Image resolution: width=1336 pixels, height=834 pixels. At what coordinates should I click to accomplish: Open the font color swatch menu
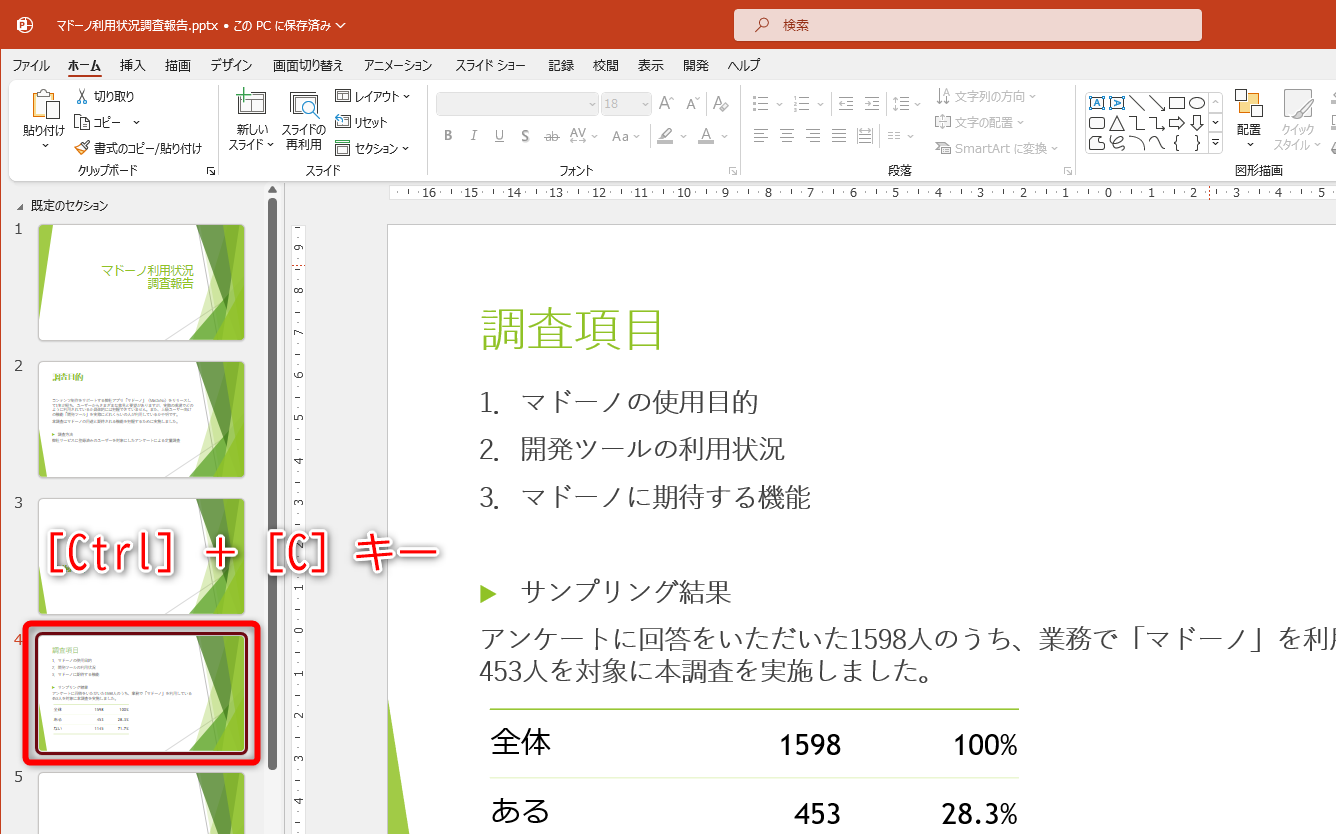point(722,137)
